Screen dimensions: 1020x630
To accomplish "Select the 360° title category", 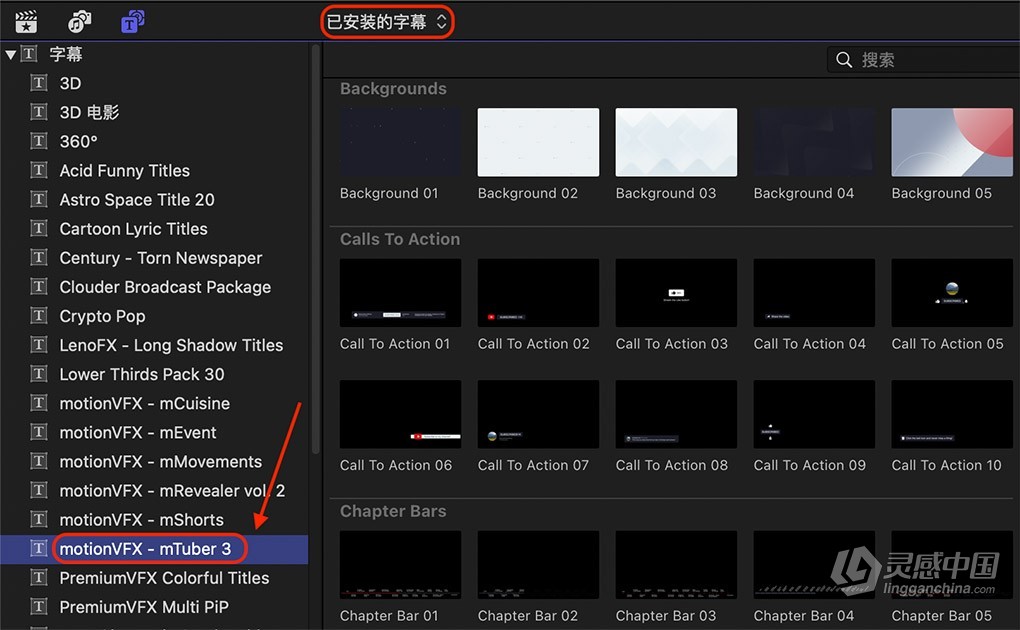I will click(x=78, y=141).
